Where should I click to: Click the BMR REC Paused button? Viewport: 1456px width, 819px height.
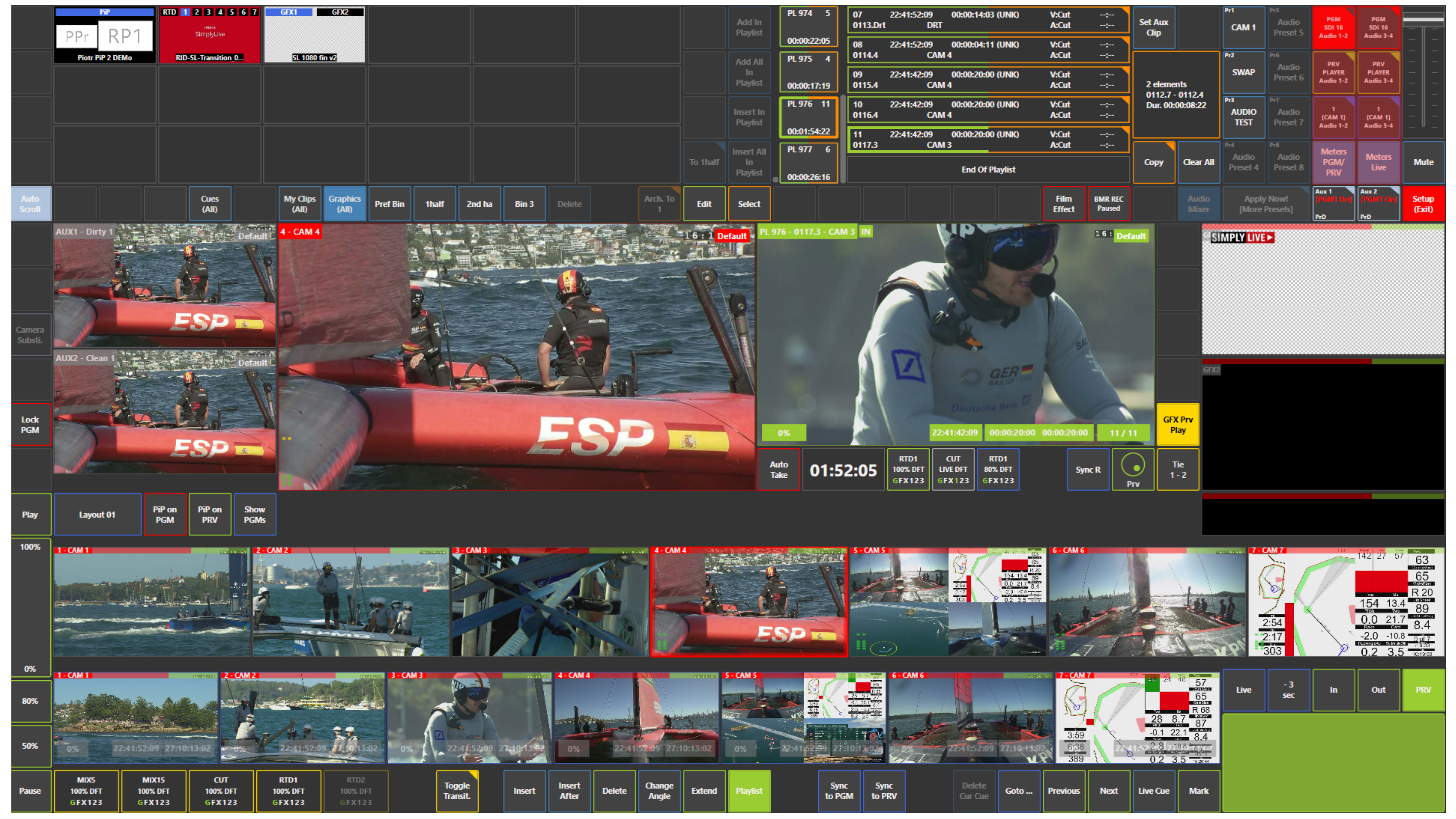(x=1108, y=204)
